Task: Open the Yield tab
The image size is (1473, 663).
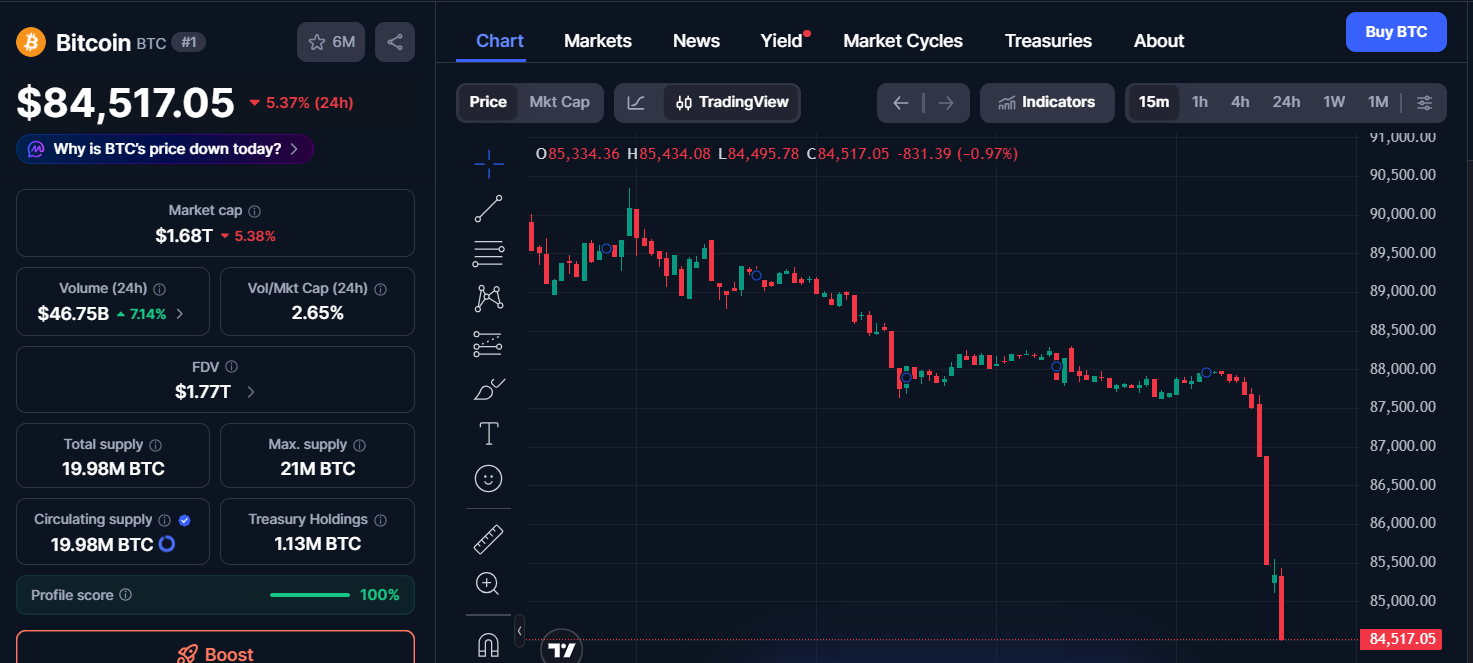Action: pos(781,41)
